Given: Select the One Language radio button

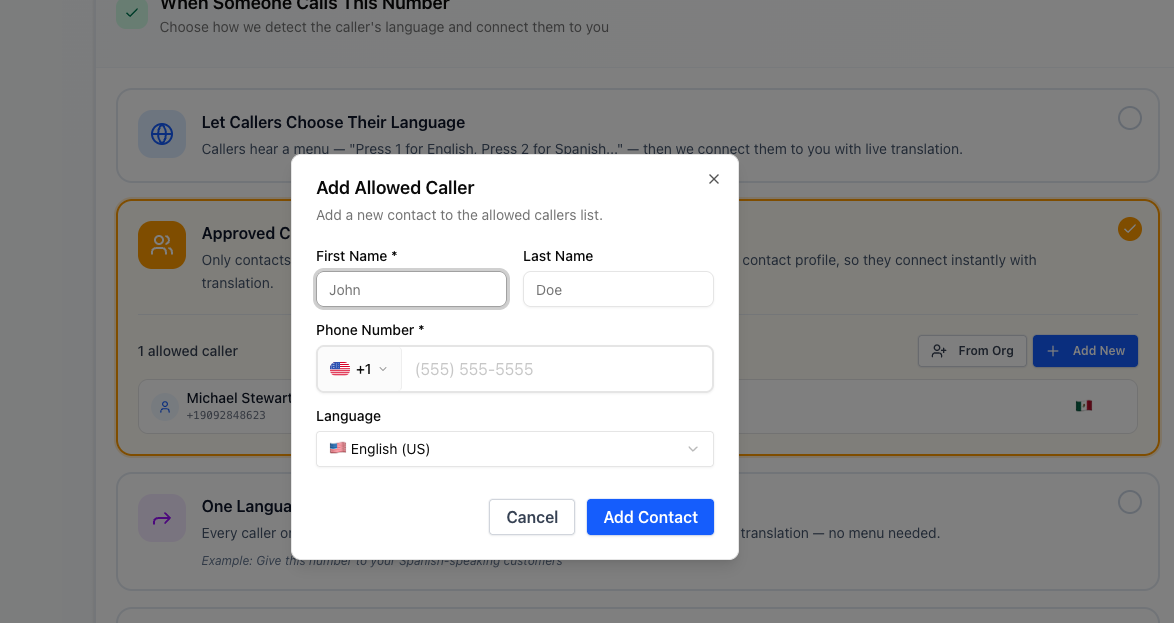Looking at the screenshot, I should pos(1129,502).
